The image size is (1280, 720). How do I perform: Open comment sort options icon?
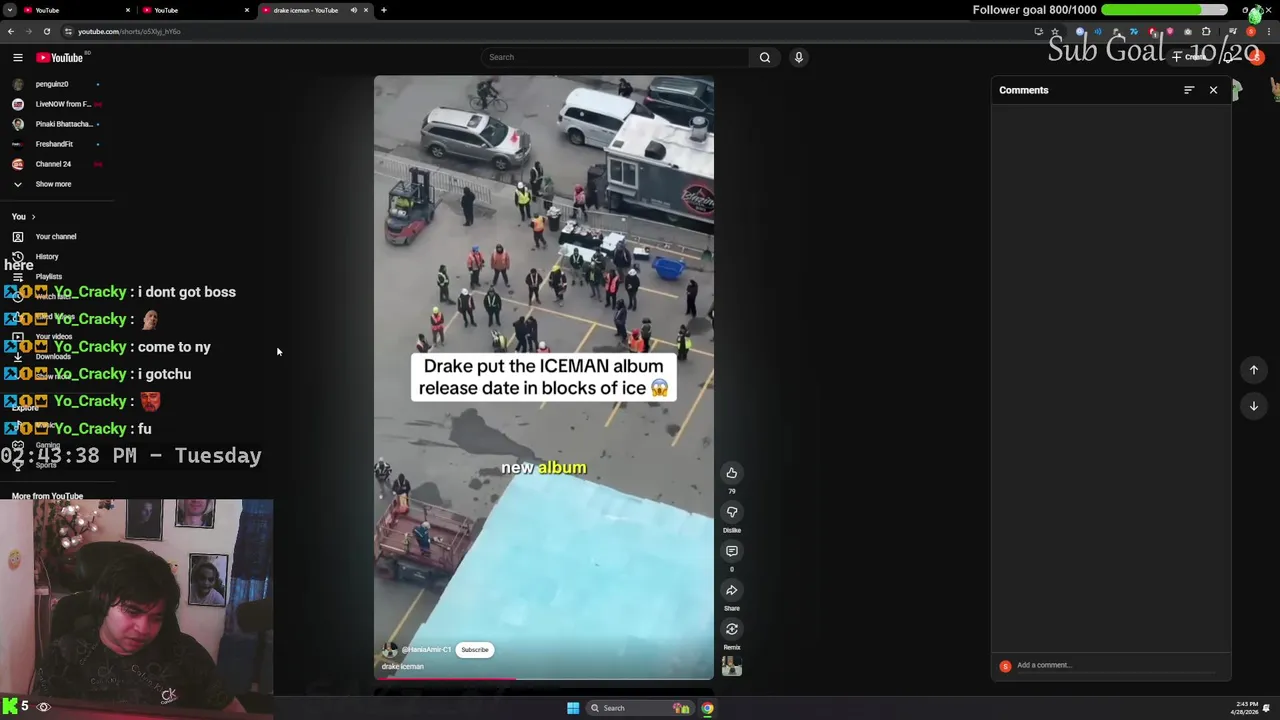click(1189, 90)
